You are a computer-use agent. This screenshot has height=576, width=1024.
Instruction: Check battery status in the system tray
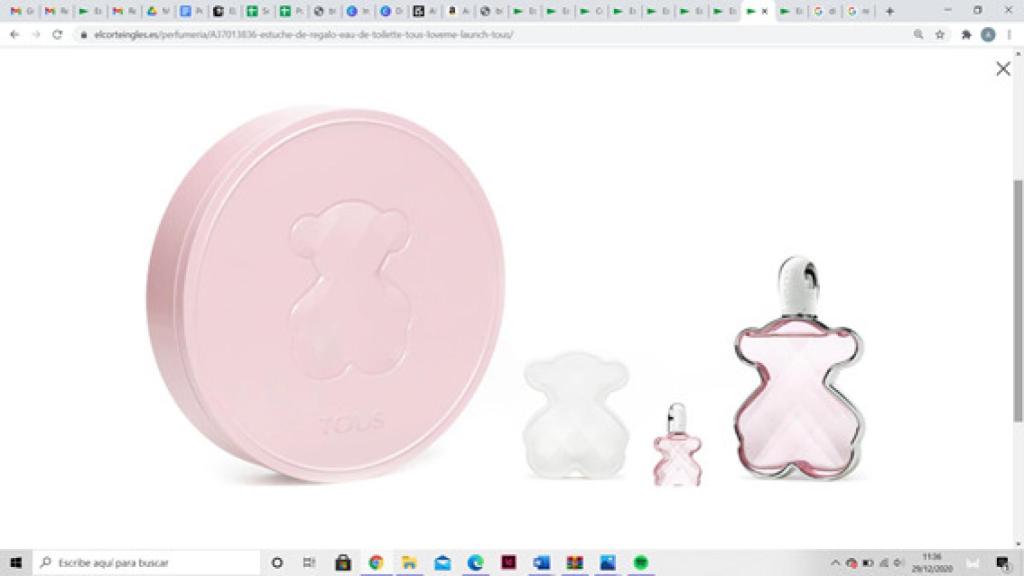tap(868, 562)
